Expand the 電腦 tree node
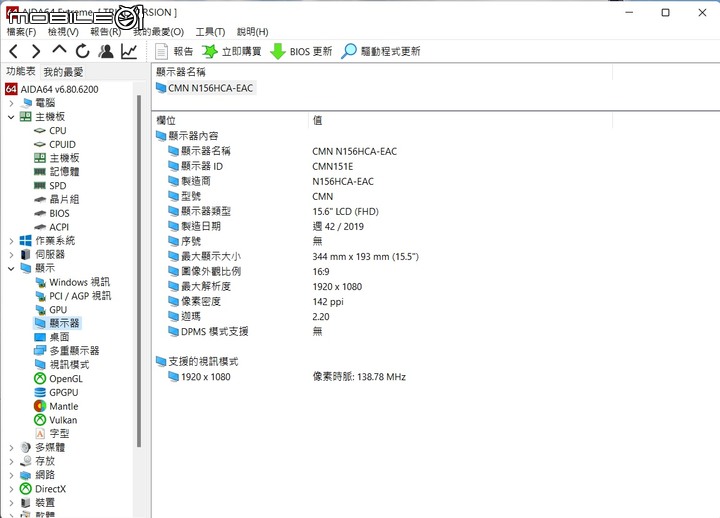 click(x=11, y=103)
